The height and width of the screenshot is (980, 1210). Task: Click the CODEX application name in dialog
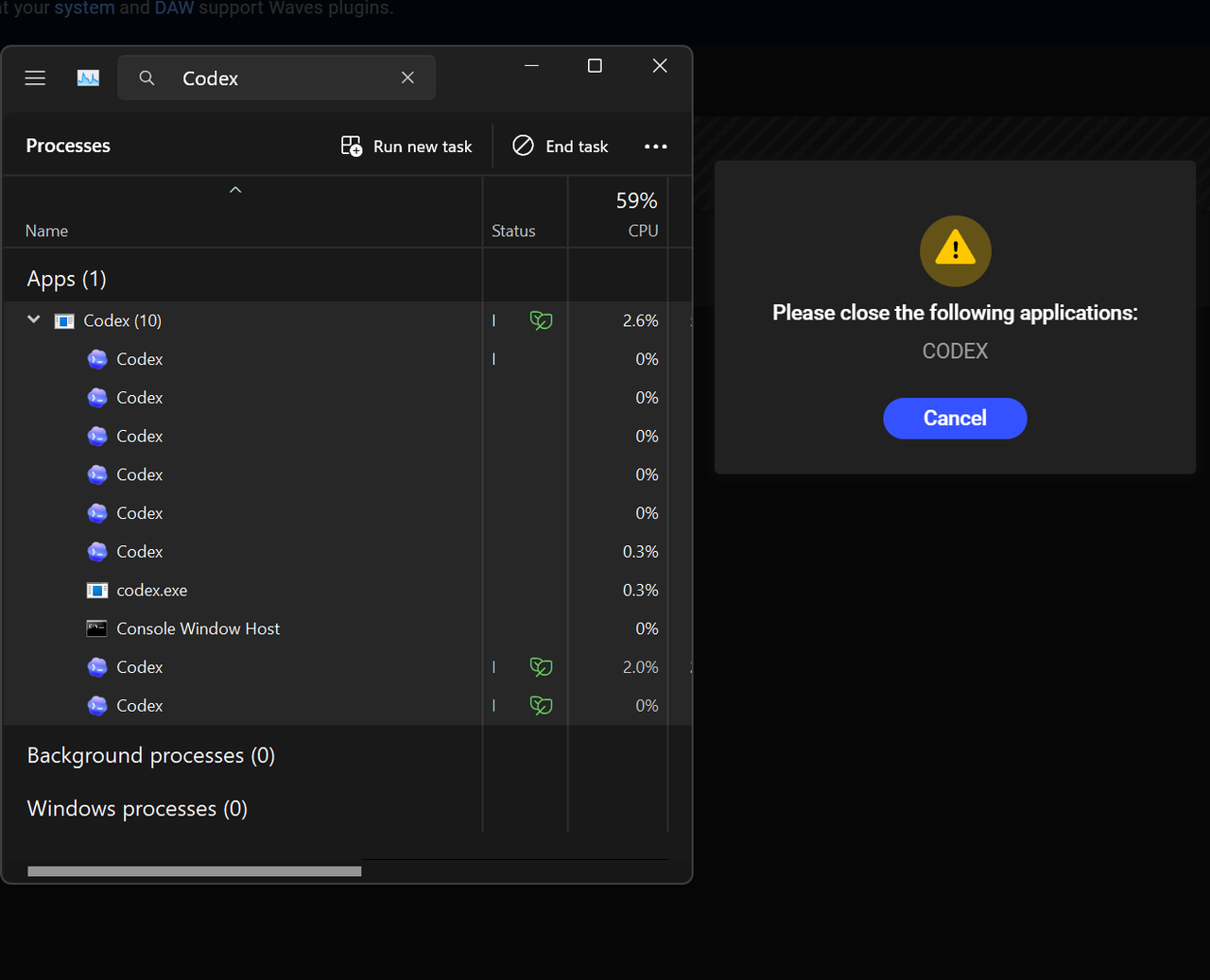click(955, 352)
